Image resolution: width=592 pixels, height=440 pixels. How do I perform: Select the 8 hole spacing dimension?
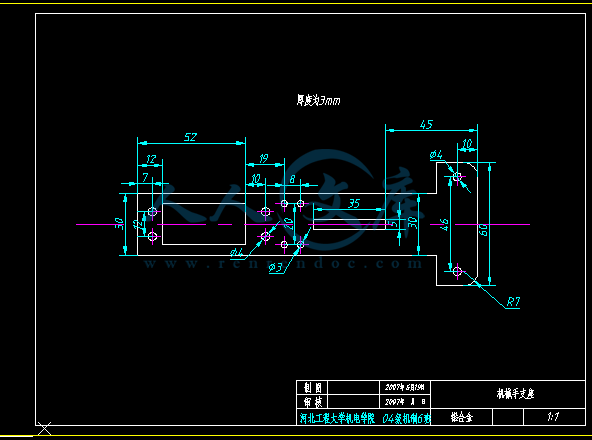(x=292, y=179)
